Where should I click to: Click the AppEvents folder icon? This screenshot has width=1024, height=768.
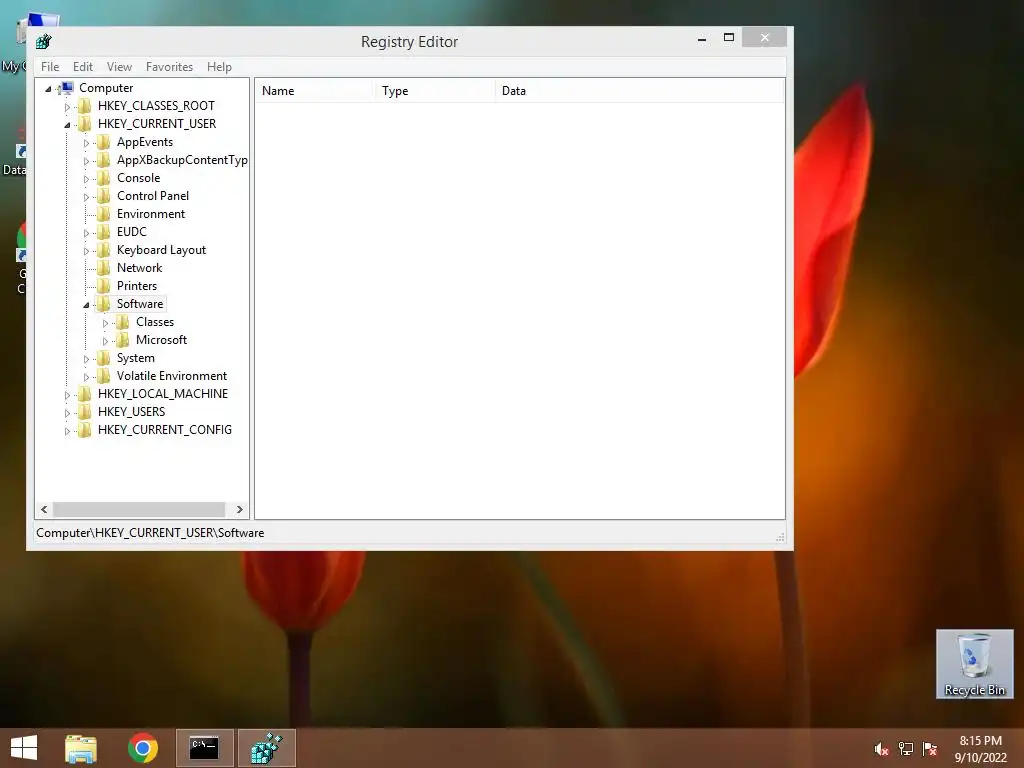tap(103, 142)
